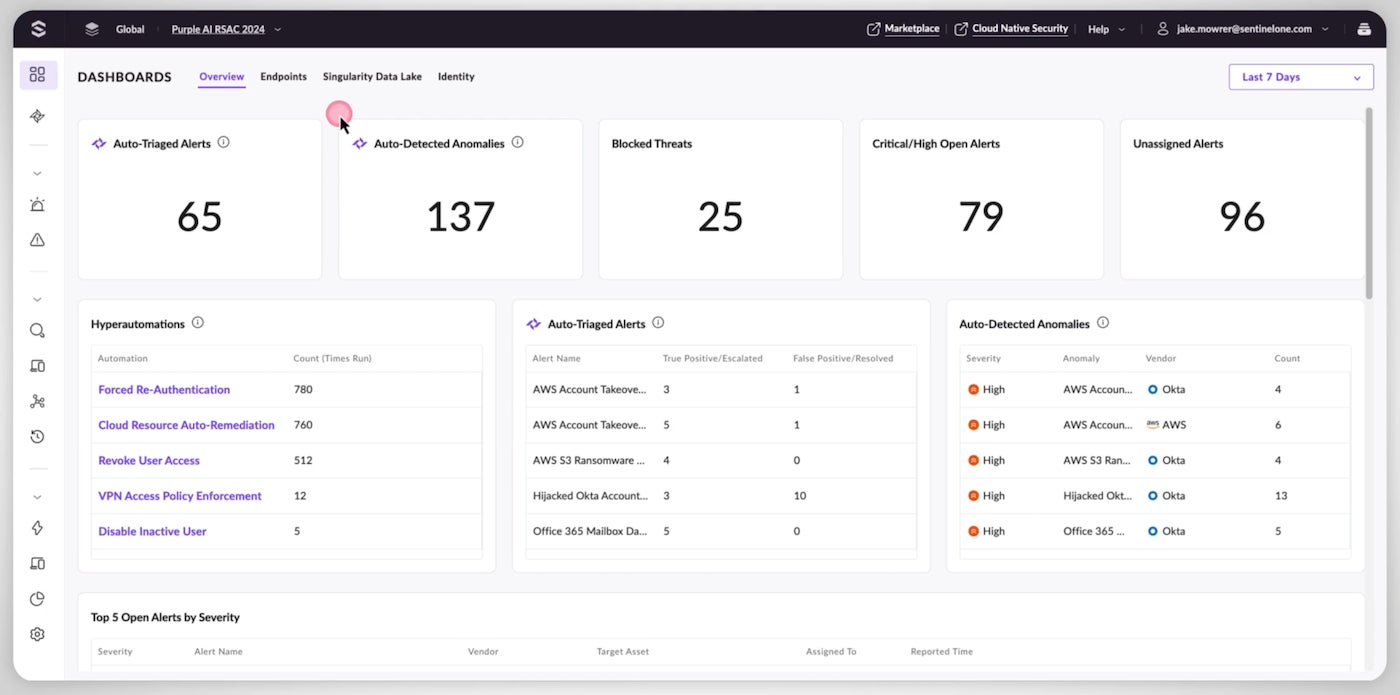Open the jake.mowrer@sentinelone.com account dropdown
The width and height of the screenshot is (1400, 695).
(x=1243, y=29)
